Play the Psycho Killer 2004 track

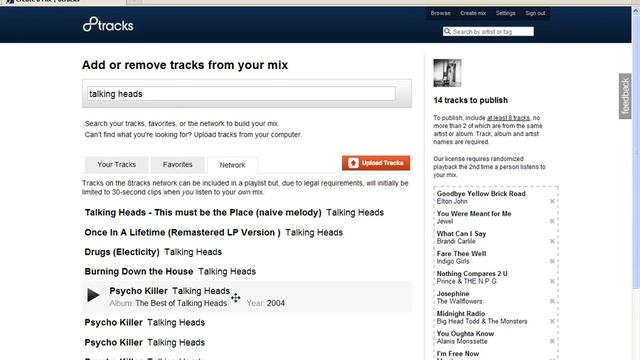(x=93, y=295)
